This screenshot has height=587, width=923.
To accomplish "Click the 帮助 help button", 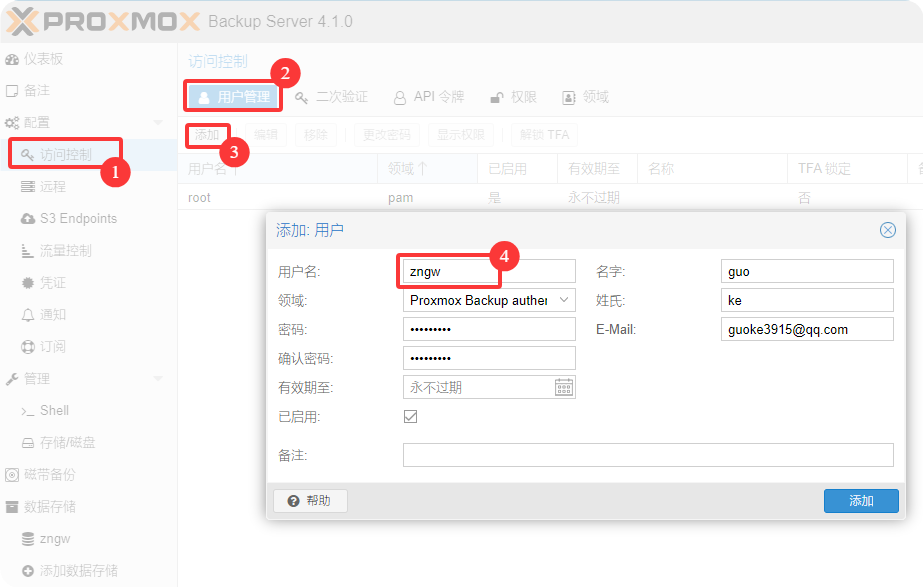I will click(x=310, y=501).
